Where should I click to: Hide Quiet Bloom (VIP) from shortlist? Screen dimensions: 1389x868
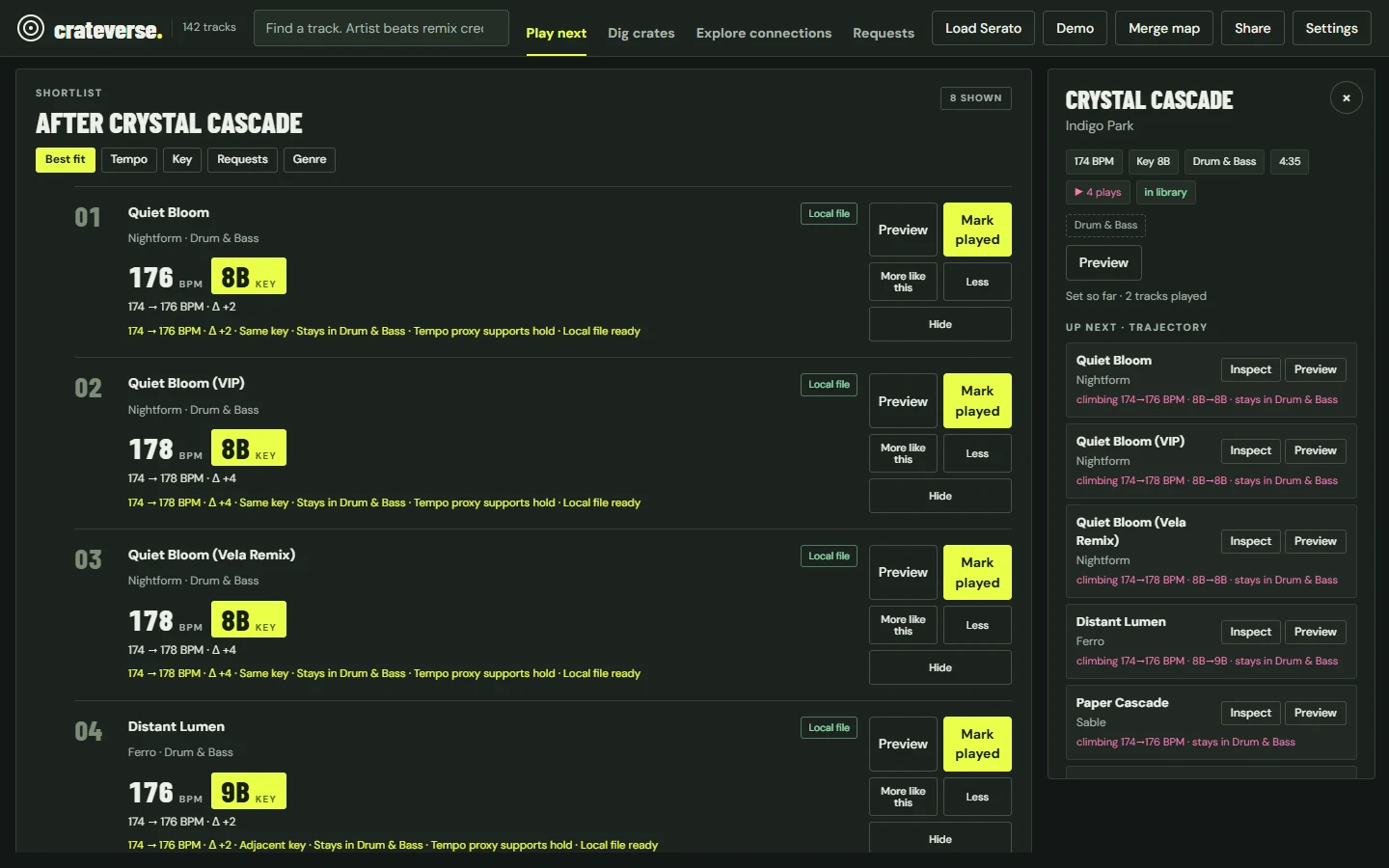(x=940, y=496)
